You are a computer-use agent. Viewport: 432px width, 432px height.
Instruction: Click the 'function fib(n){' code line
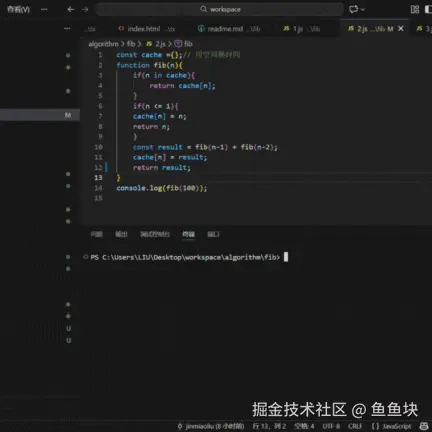(x=149, y=65)
